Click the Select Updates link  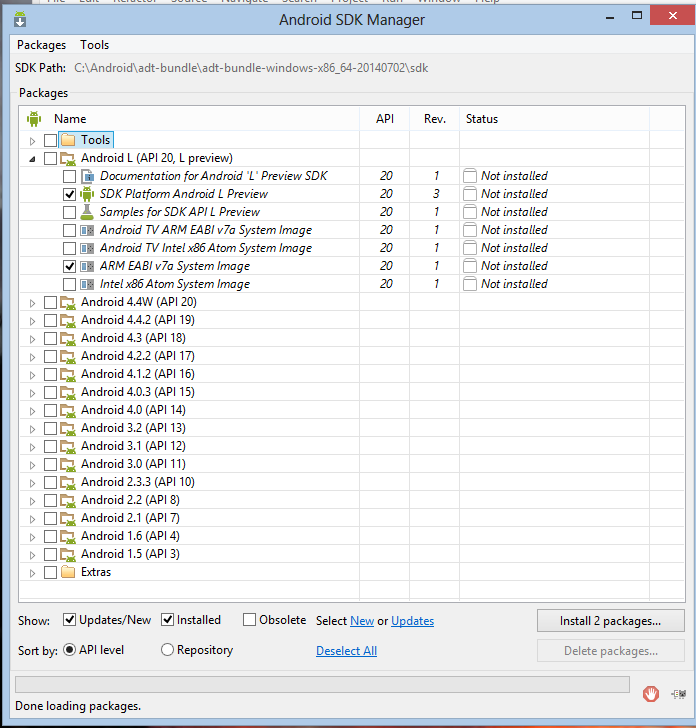pyautogui.click(x=412, y=621)
